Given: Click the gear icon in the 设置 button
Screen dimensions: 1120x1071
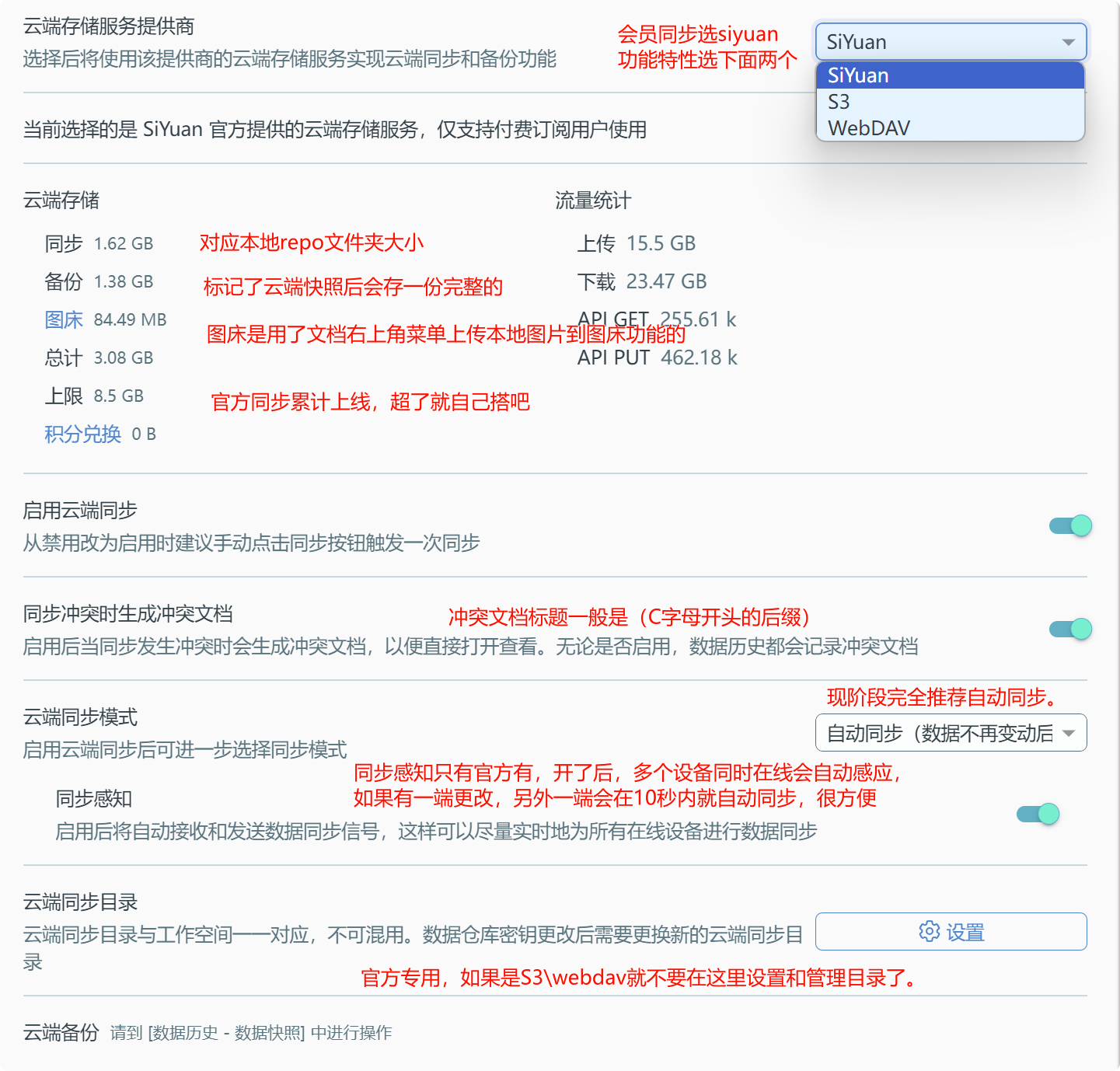Looking at the screenshot, I should 929,931.
